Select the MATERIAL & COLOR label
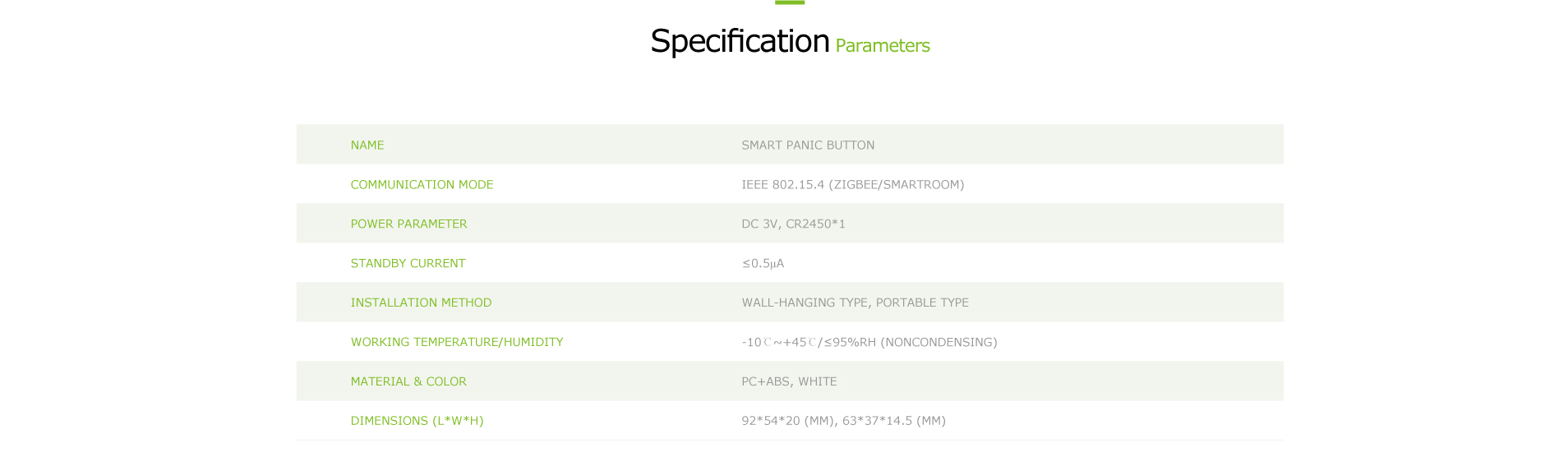The width and height of the screenshot is (1568, 471). pos(408,381)
